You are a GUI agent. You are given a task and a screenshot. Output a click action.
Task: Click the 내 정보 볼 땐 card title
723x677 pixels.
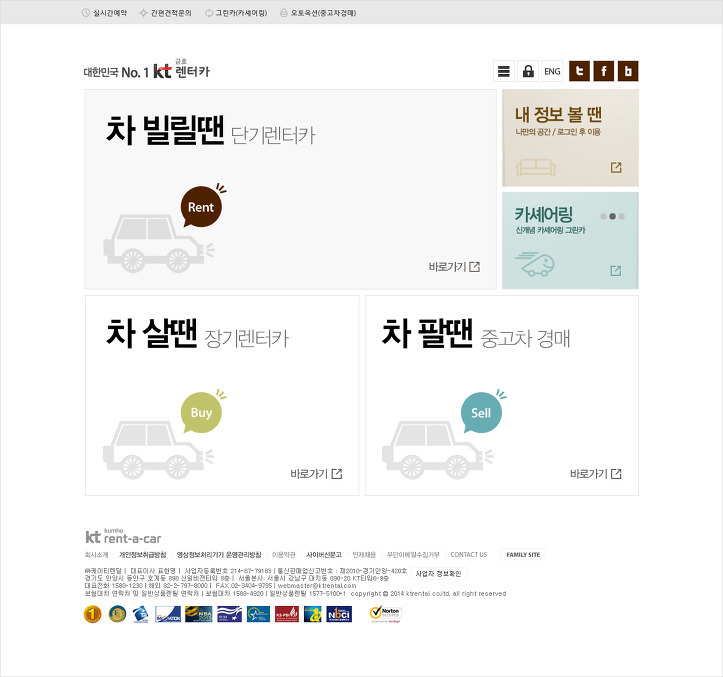(x=558, y=114)
